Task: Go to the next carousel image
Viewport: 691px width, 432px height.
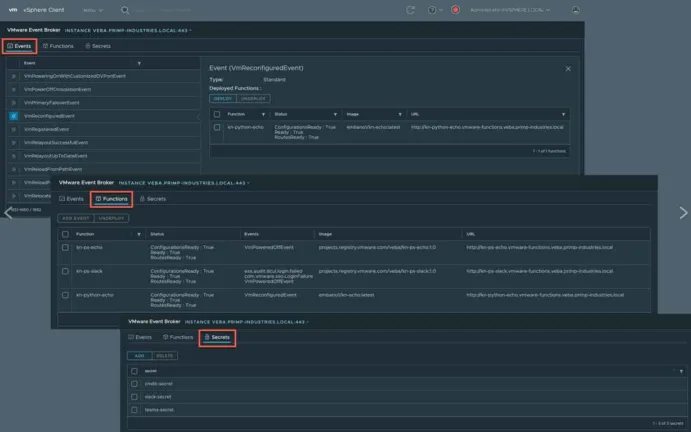Action: click(683, 213)
